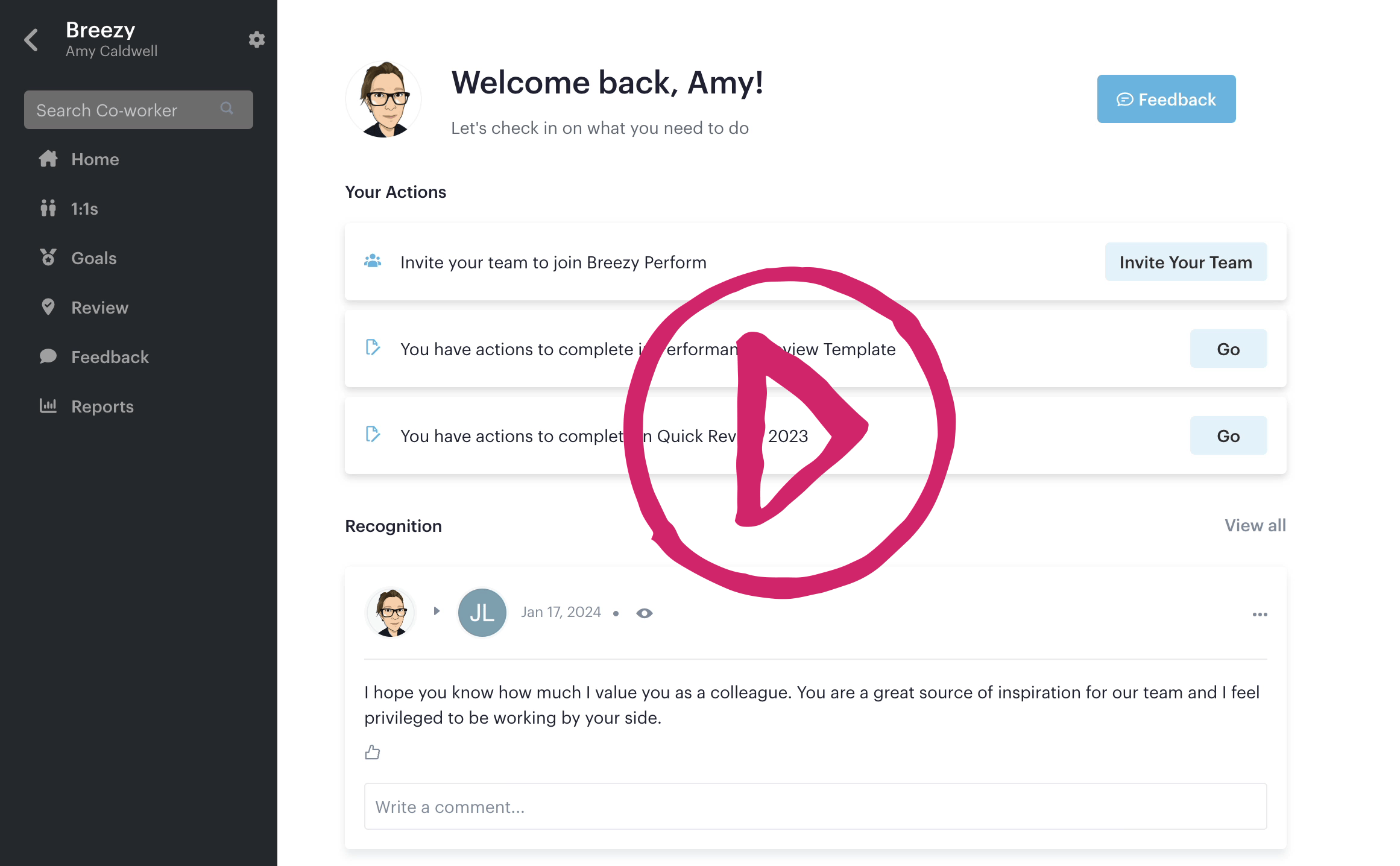The width and height of the screenshot is (1400, 866).
Task: Like the recognition post with the thumbs-up
Action: (372, 752)
